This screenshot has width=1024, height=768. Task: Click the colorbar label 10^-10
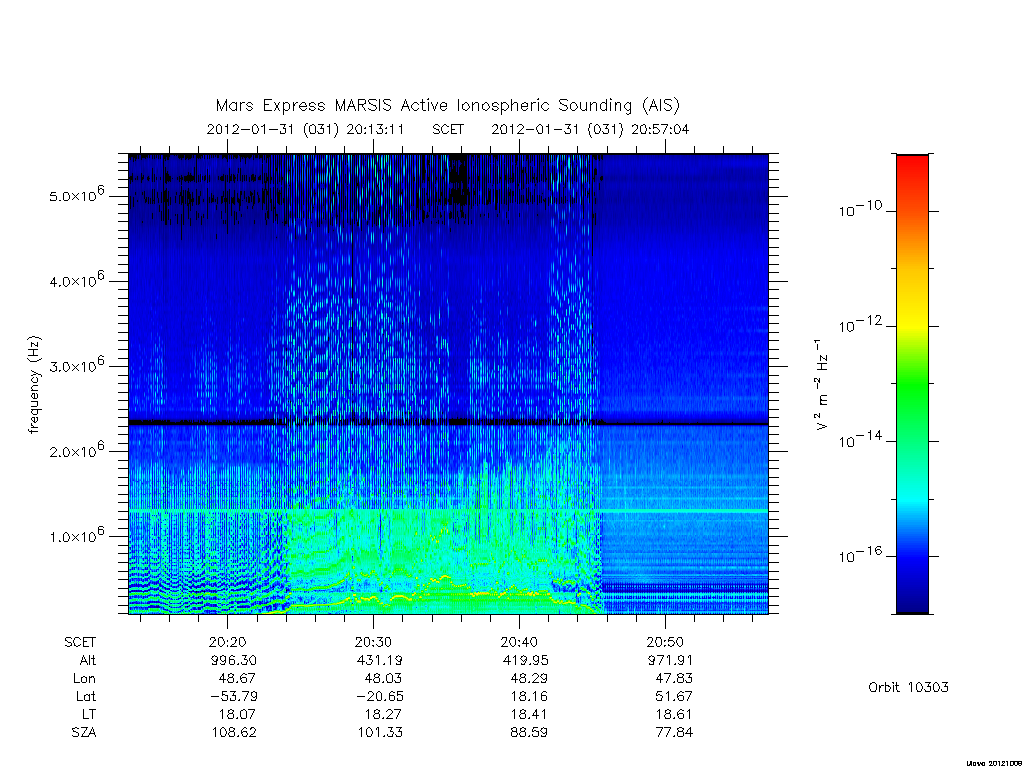coord(860,209)
